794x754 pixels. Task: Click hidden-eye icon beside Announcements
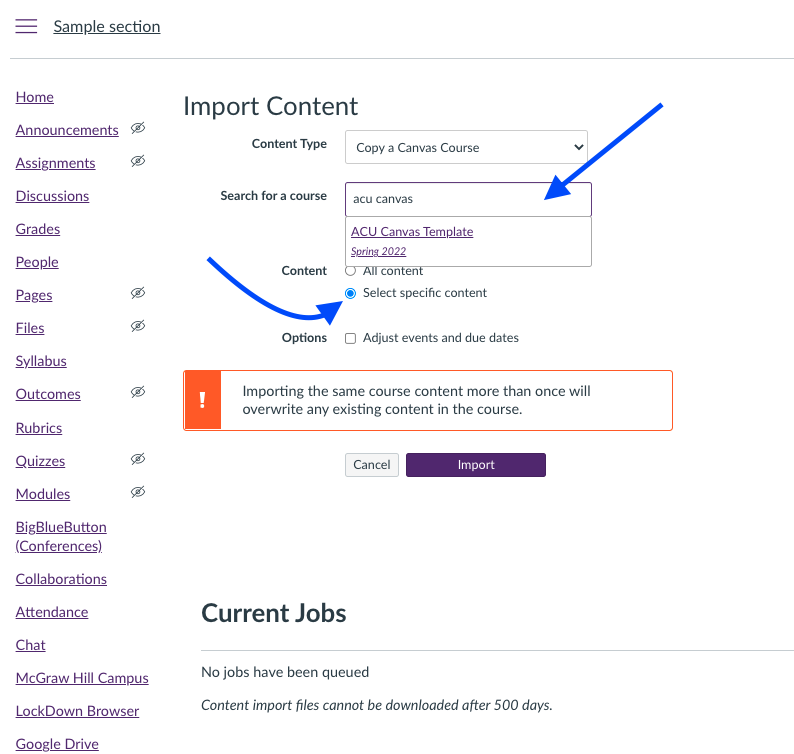coord(138,129)
